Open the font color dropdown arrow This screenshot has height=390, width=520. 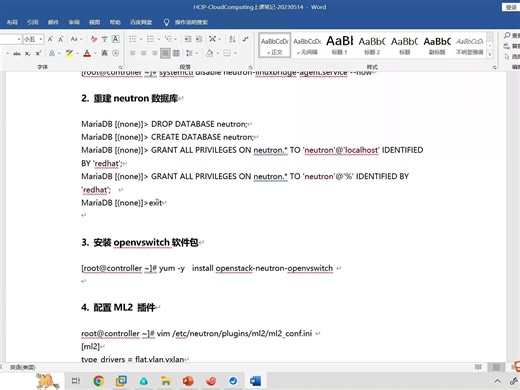coord(95,53)
